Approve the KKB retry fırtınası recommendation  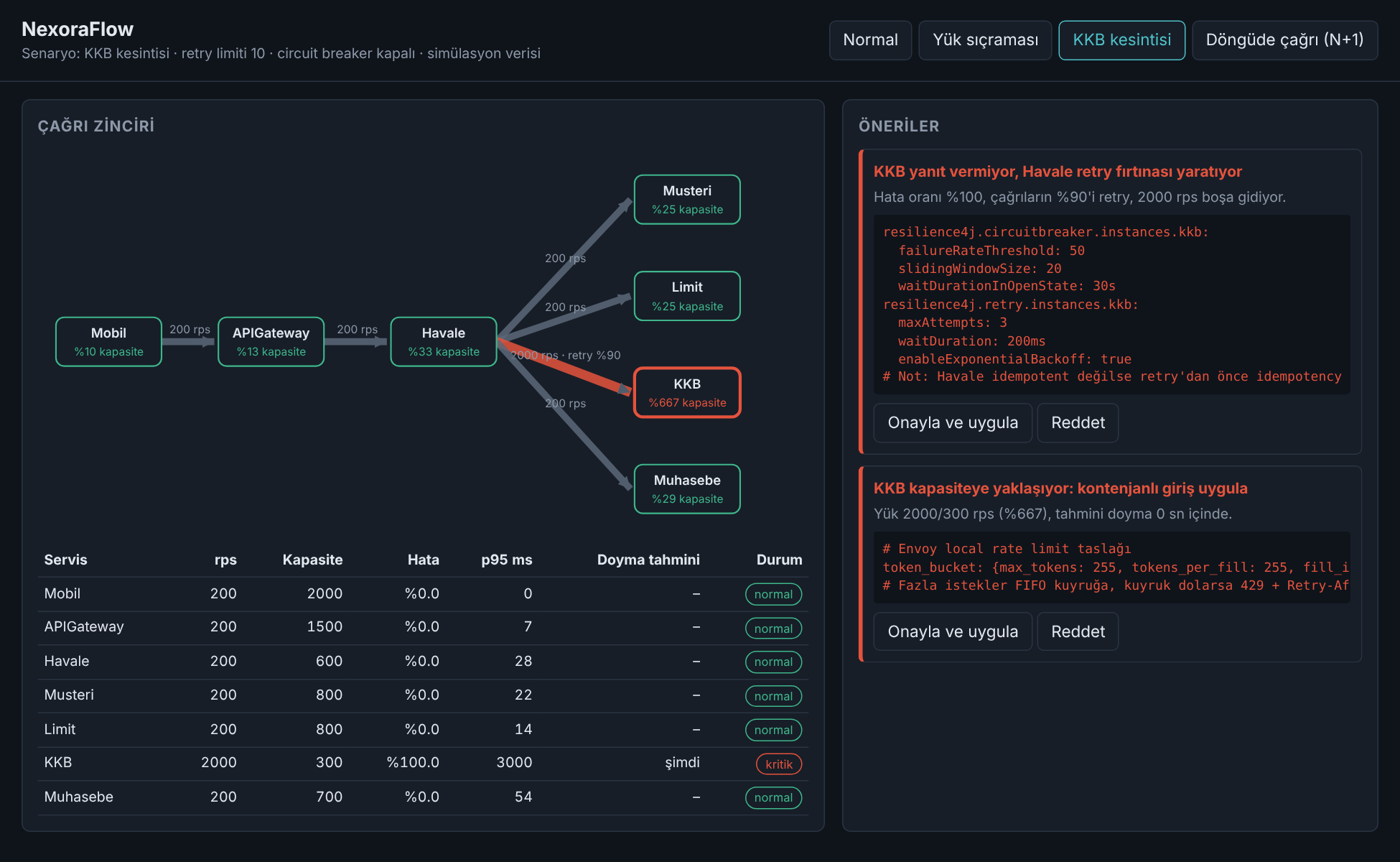click(x=953, y=423)
